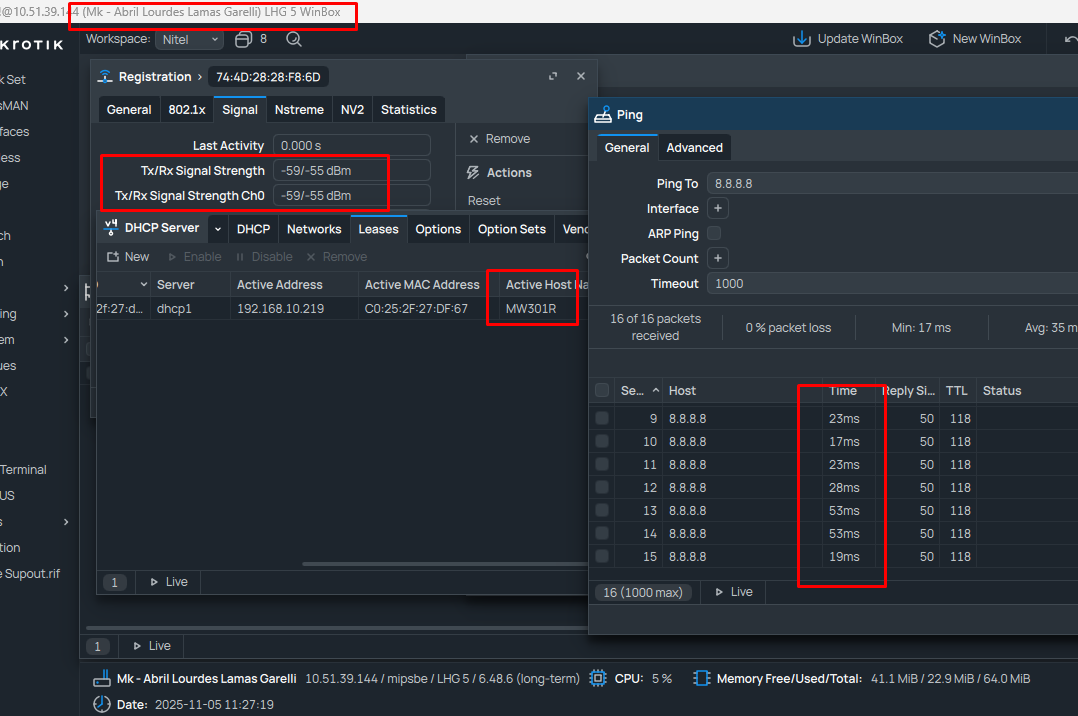Open the Workspace Nitel dropdown

[190, 40]
